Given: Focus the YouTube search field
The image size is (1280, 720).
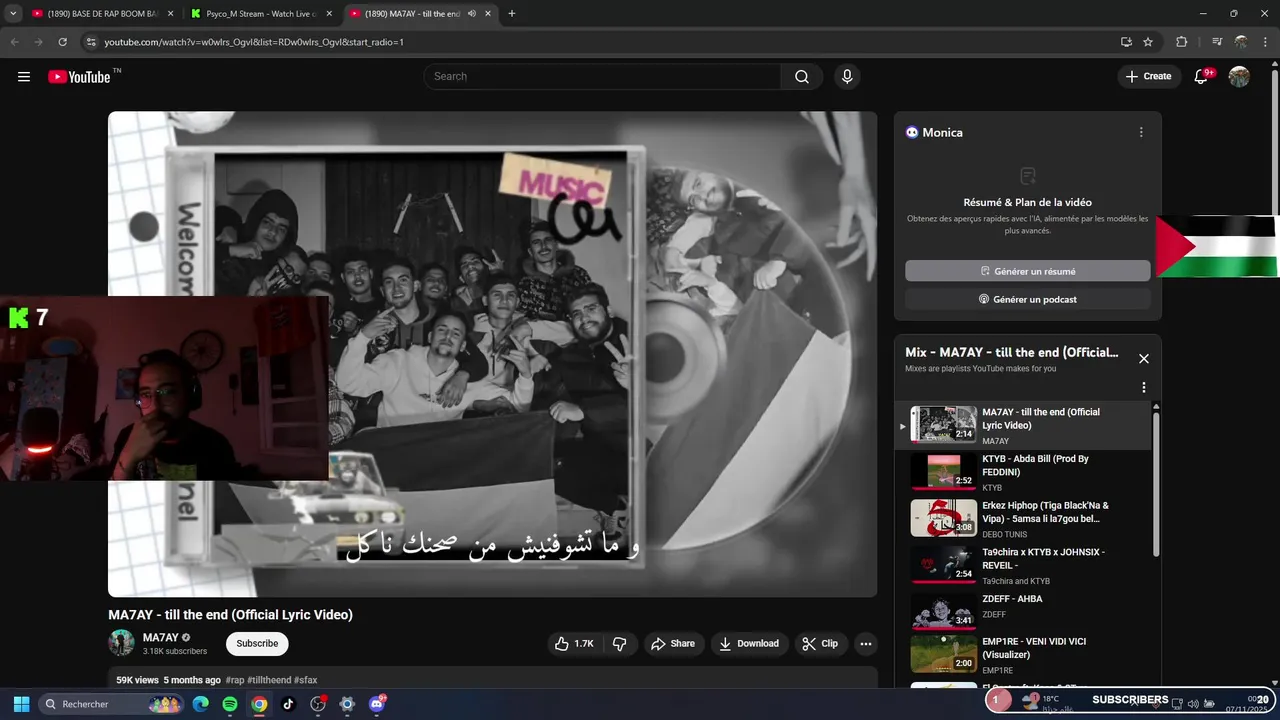Looking at the screenshot, I should [602, 77].
